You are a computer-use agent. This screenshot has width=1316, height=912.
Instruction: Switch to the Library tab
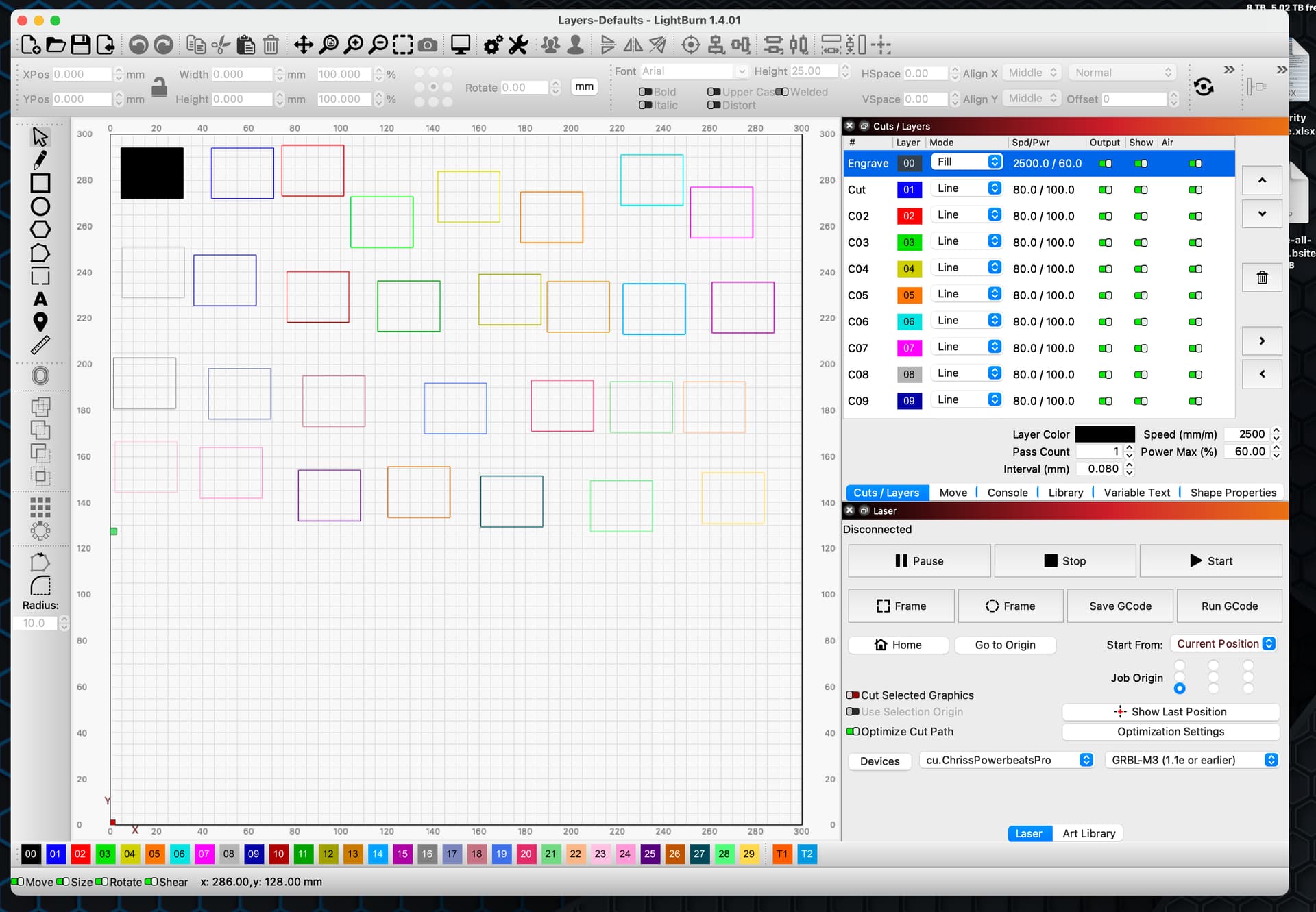[x=1065, y=493]
